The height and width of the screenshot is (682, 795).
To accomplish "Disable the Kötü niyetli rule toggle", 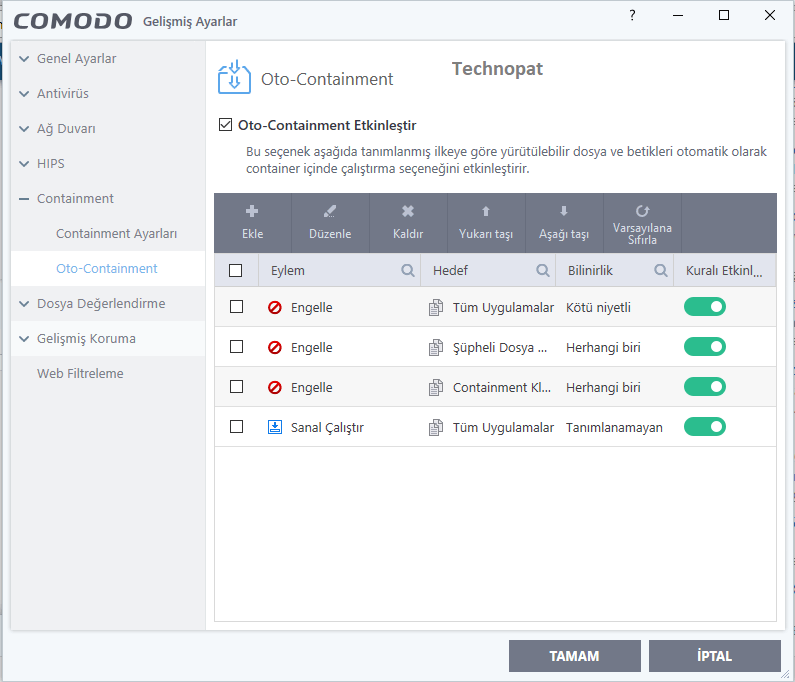I will (x=705, y=307).
